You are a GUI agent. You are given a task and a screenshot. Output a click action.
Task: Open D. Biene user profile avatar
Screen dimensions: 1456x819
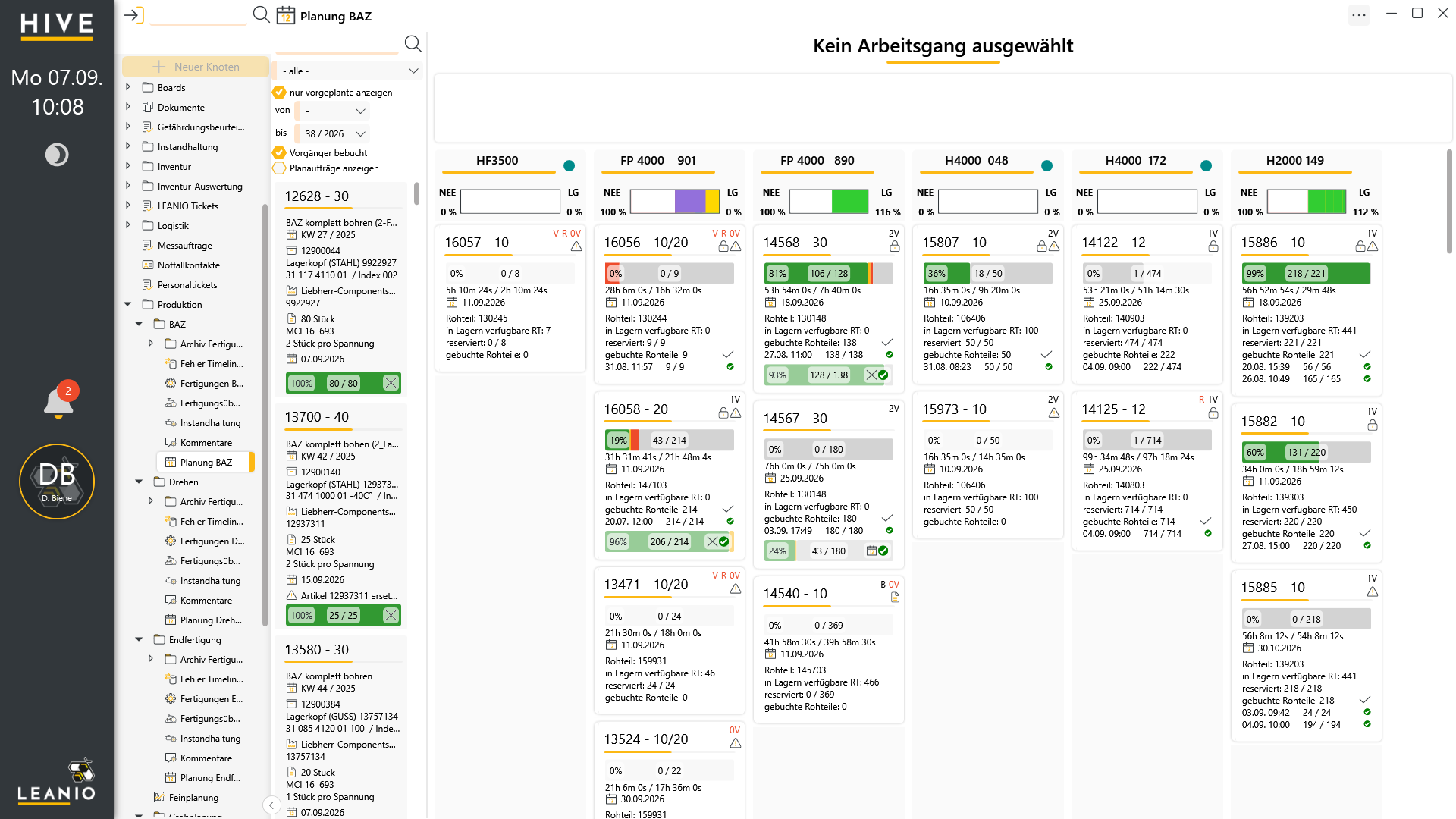click(x=57, y=482)
